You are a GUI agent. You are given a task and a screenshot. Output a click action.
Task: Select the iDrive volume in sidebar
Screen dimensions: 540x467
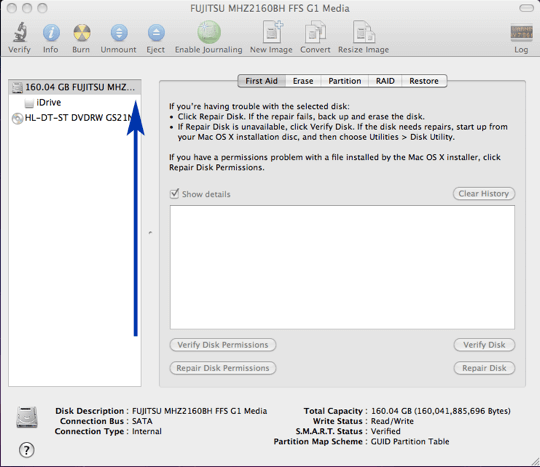(x=75, y=102)
